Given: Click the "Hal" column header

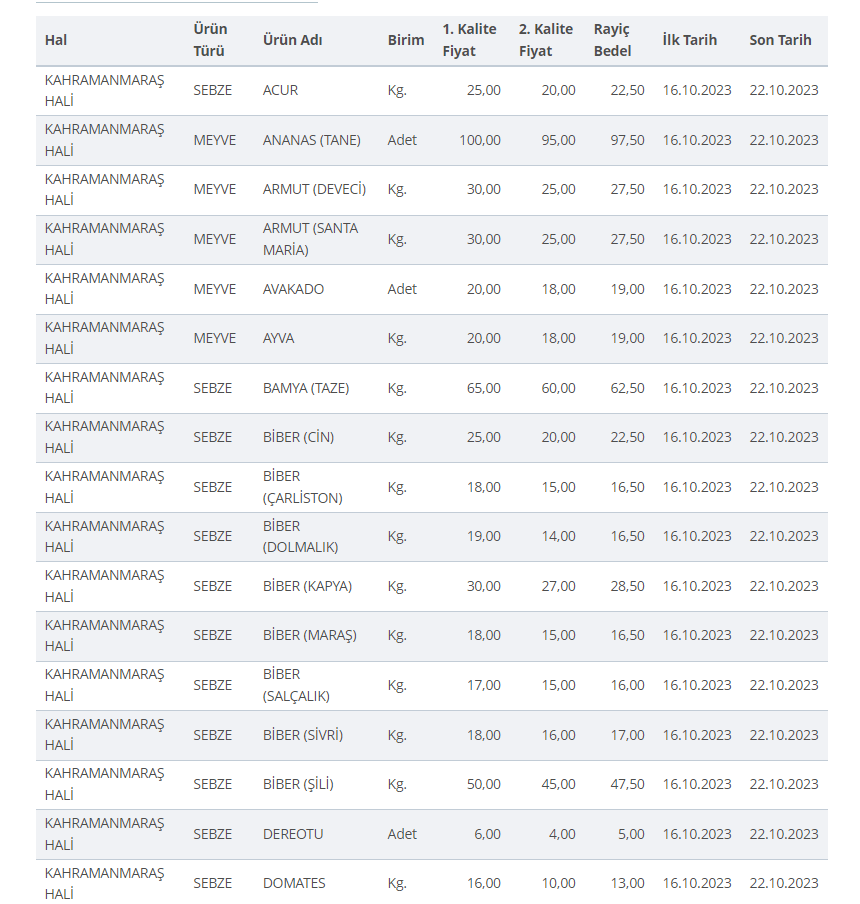Looking at the screenshot, I should (56, 41).
